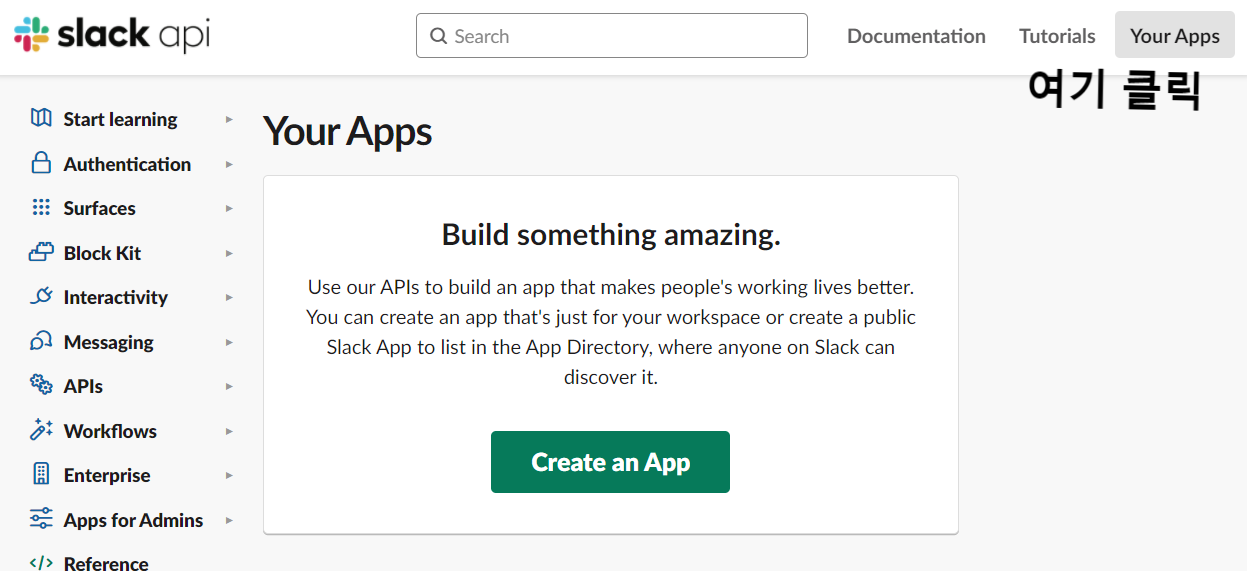The height and width of the screenshot is (571, 1247).
Task: Click the APIs gears icon
Action: (x=41, y=385)
